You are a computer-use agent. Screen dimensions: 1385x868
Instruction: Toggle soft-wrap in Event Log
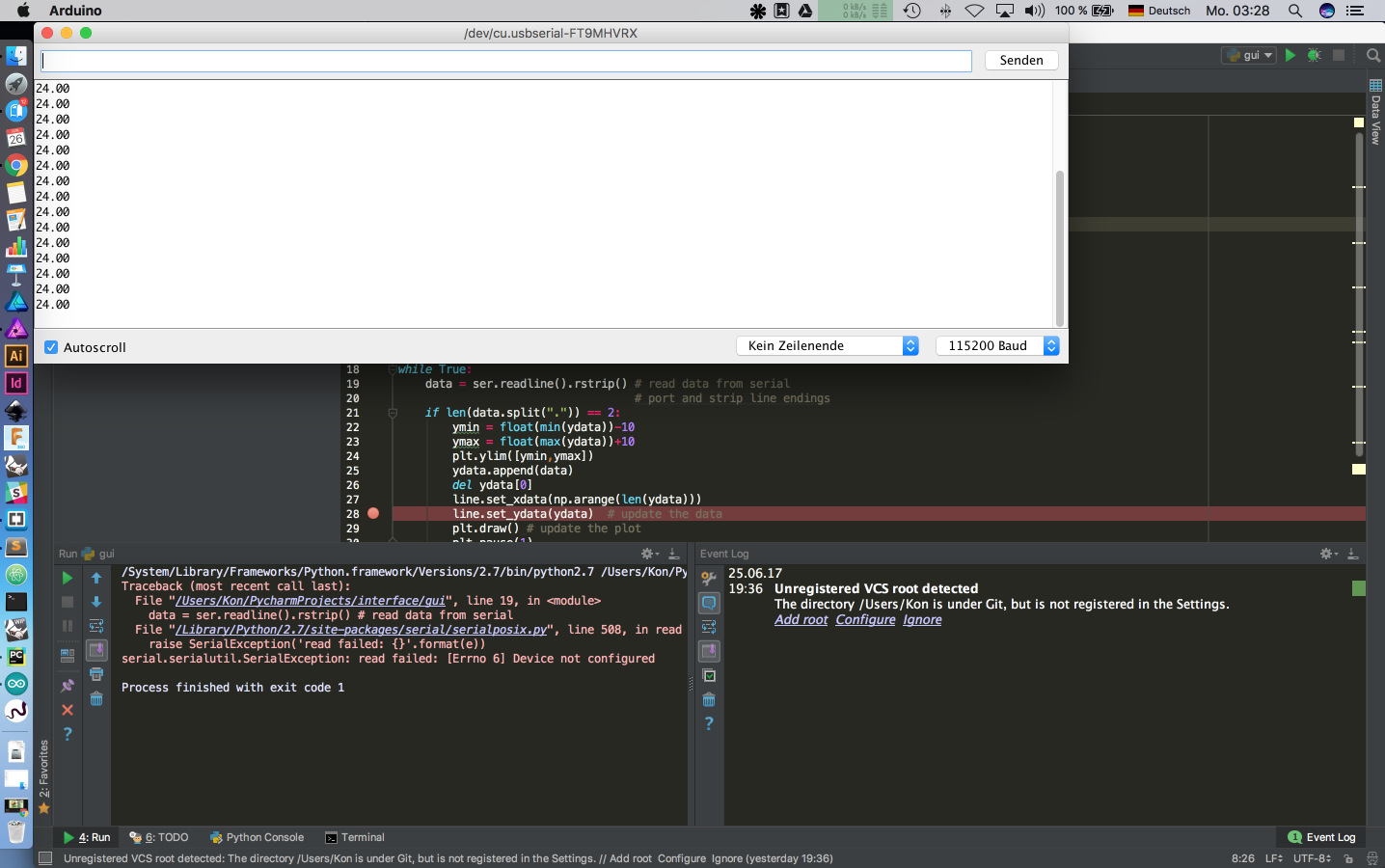709,627
